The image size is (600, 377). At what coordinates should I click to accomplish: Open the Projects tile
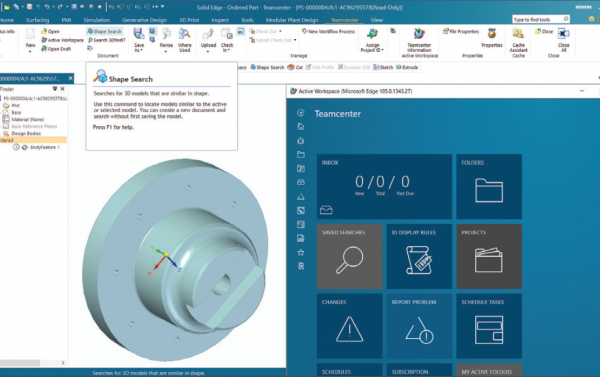click(489, 256)
